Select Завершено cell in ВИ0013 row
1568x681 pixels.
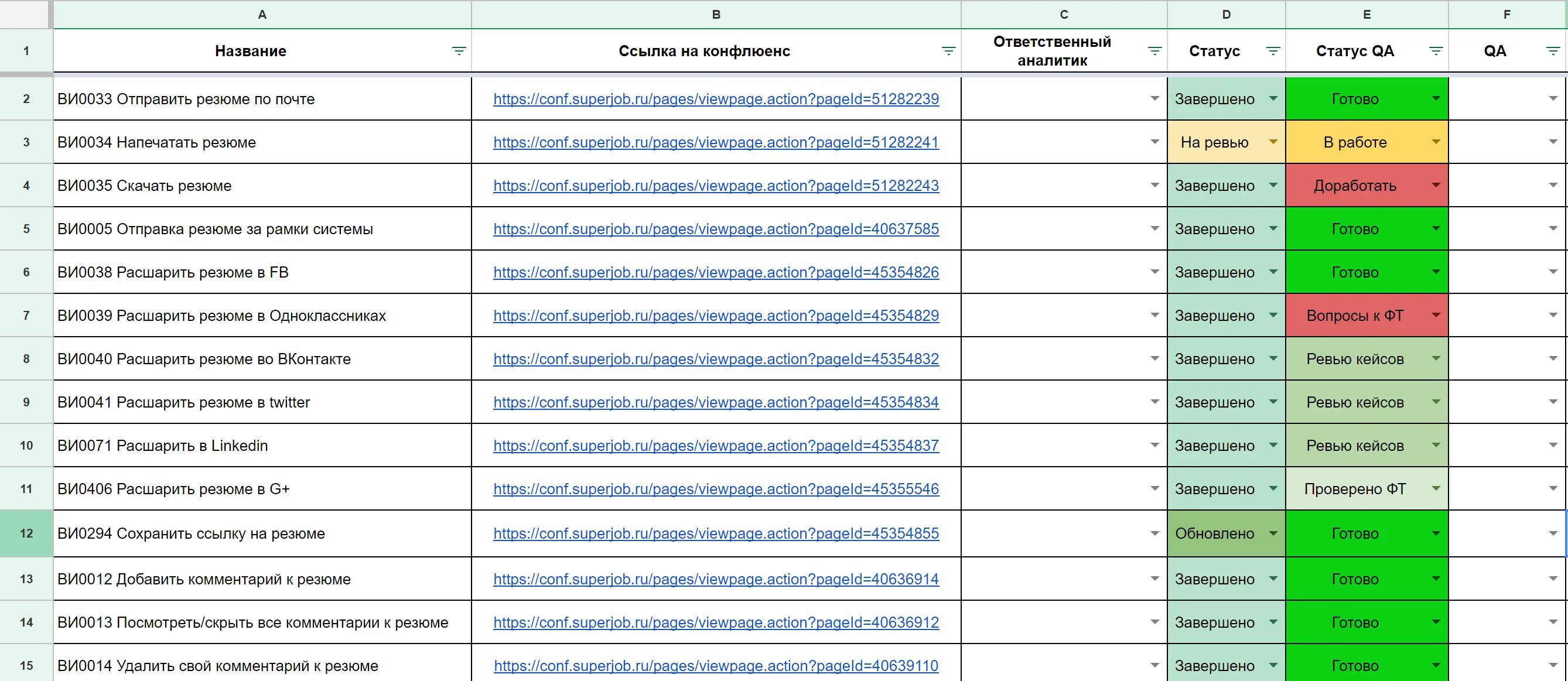(1227, 622)
